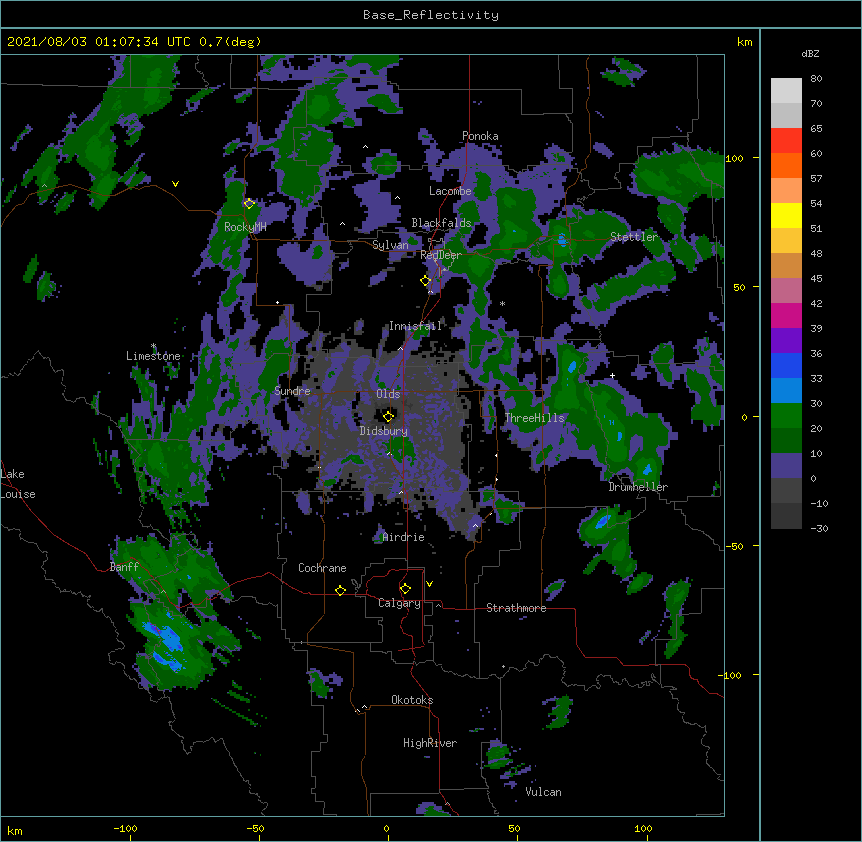Viewport: 862px width, 842px height.
Task: Pick the red 60-65 dBZ legend swatch
Action: coord(786,141)
